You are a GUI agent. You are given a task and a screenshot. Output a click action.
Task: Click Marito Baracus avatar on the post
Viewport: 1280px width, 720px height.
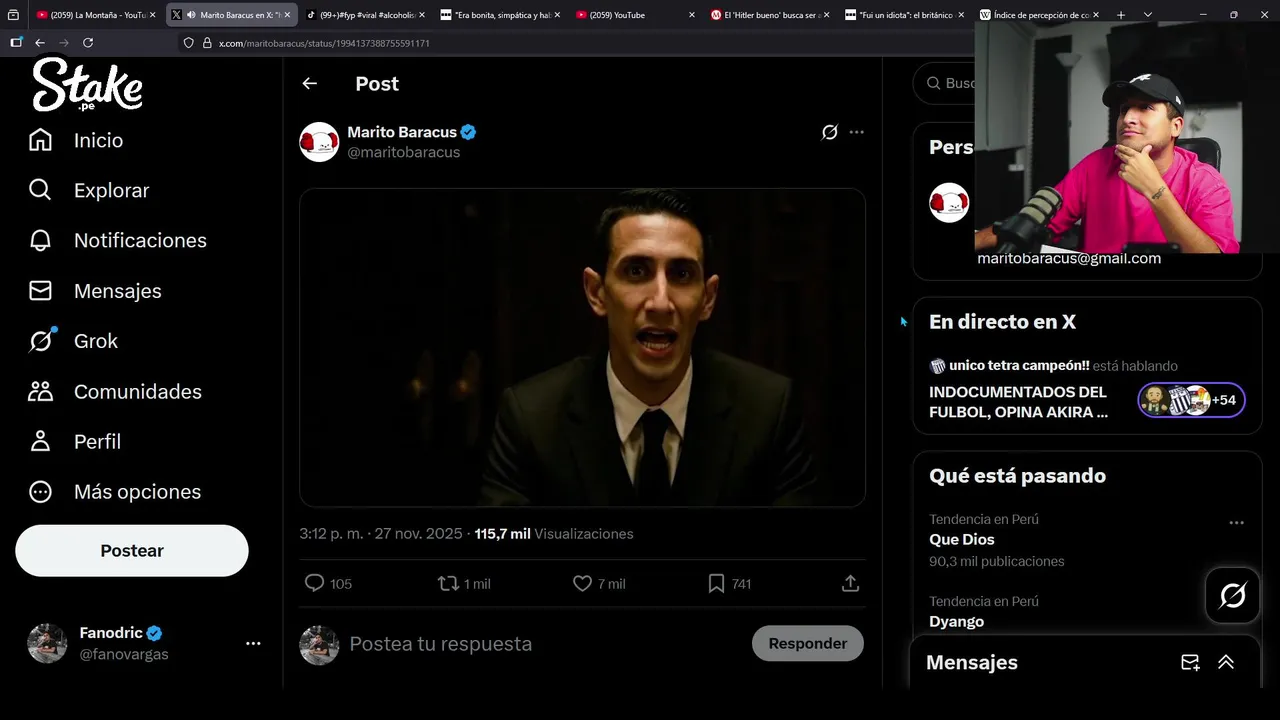(x=319, y=142)
